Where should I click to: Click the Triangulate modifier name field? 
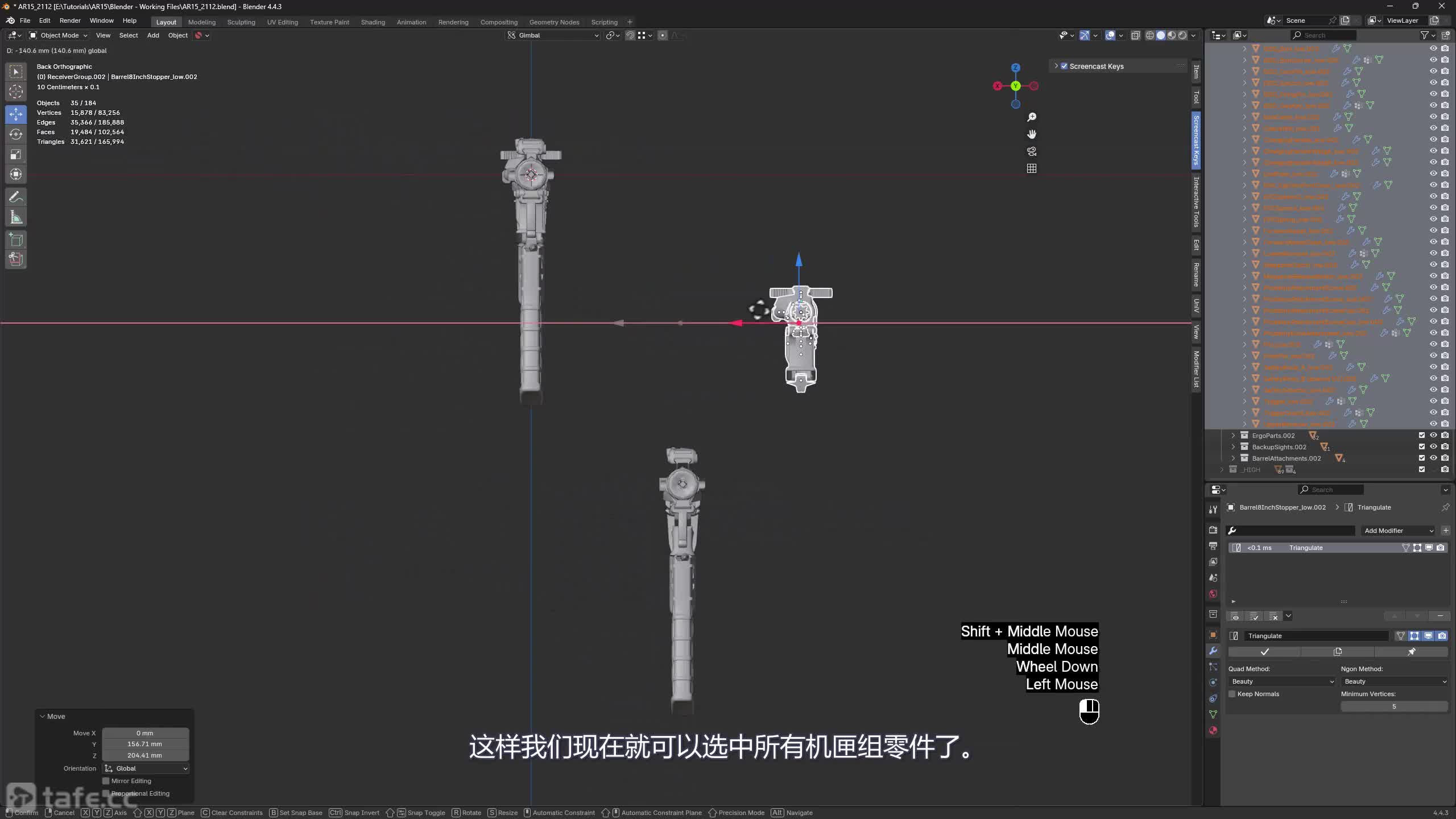coord(1316,636)
